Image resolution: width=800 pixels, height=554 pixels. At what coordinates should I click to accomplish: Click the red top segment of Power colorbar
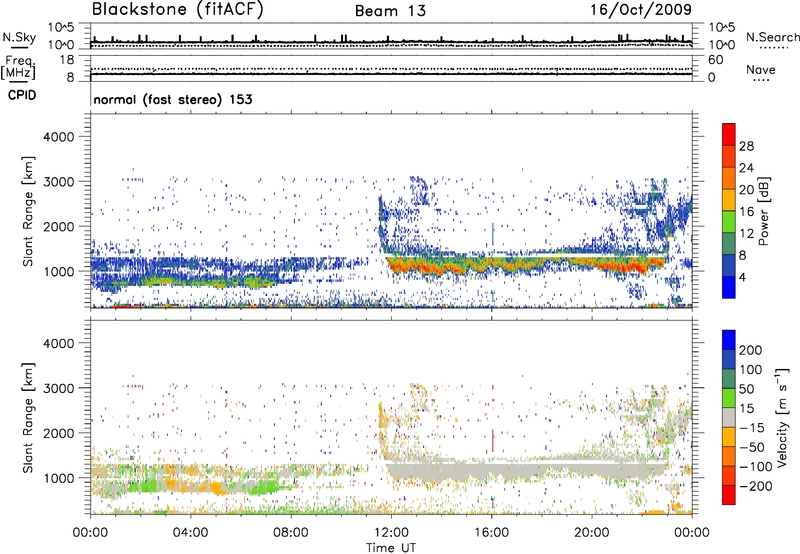729,135
